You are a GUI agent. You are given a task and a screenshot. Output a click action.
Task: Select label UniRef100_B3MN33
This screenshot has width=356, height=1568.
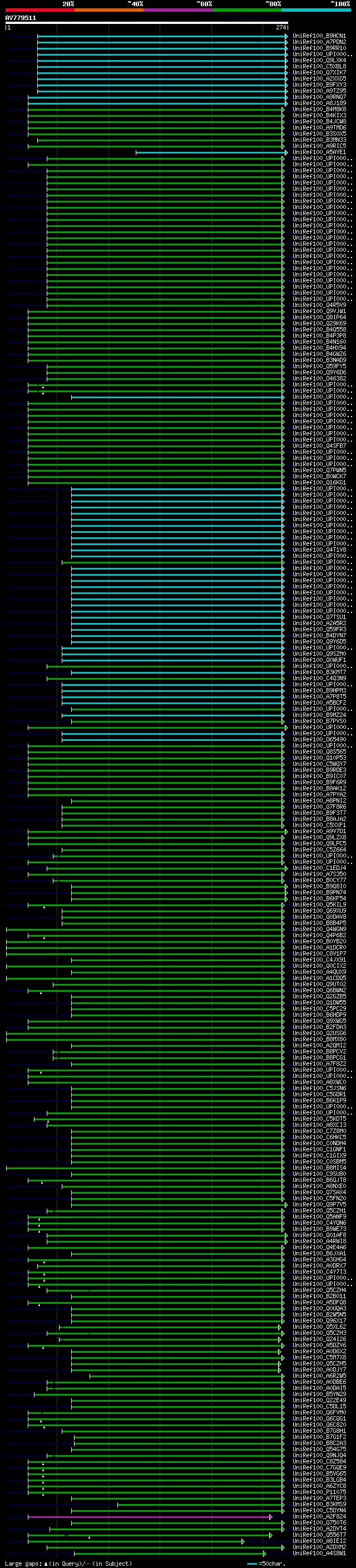pyautogui.click(x=319, y=140)
